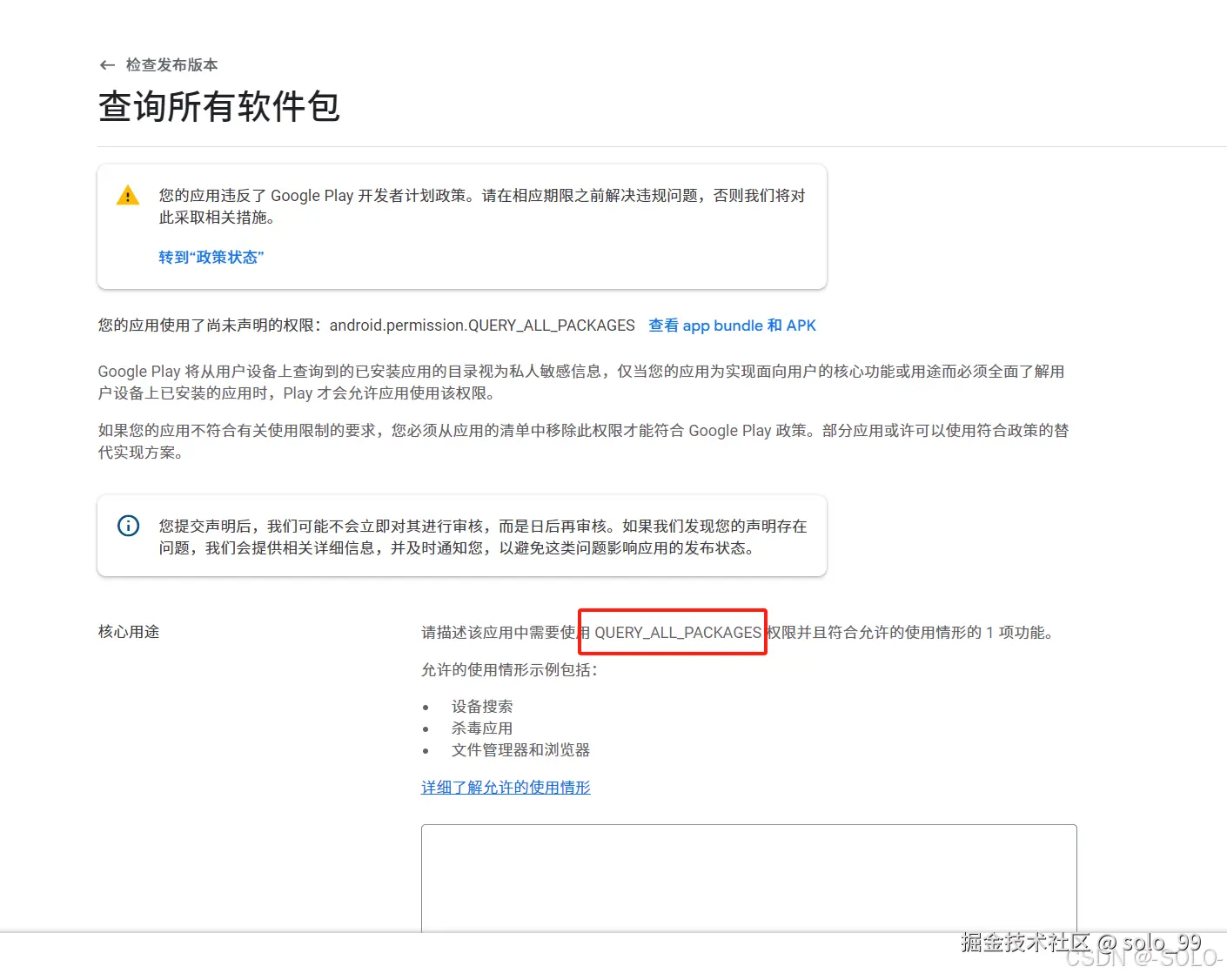Click the 允许的使用情形示例包括 heading

point(507,670)
